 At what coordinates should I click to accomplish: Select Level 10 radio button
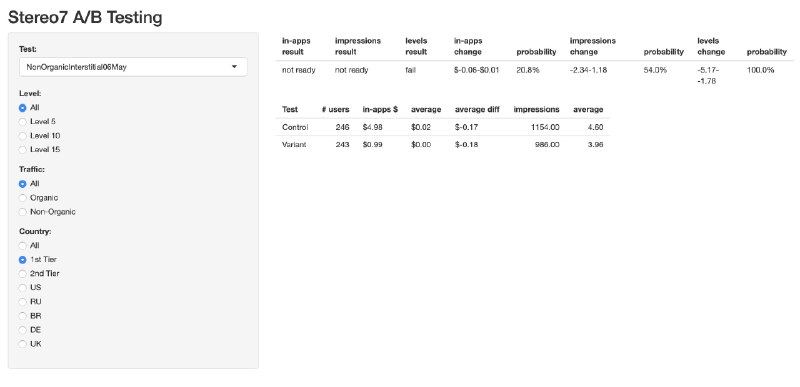(x=22, y=136)
